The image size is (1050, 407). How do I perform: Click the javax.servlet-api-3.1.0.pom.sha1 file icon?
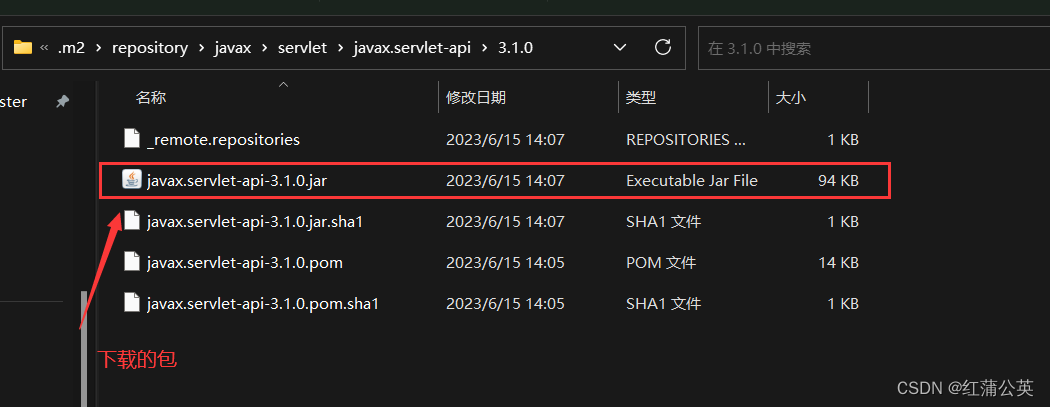(132, 303)
